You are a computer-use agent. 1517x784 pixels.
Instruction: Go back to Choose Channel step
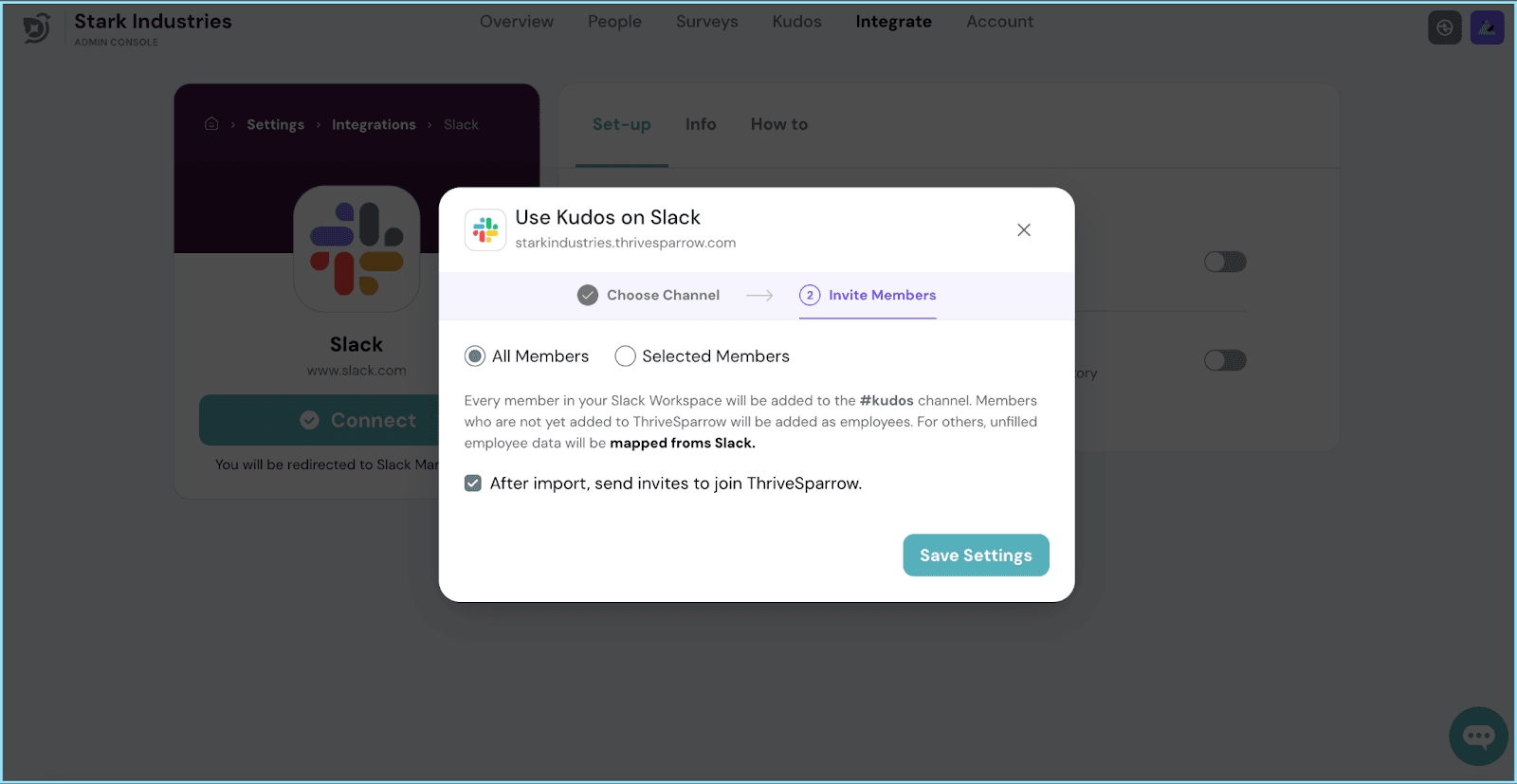point(649,295)
